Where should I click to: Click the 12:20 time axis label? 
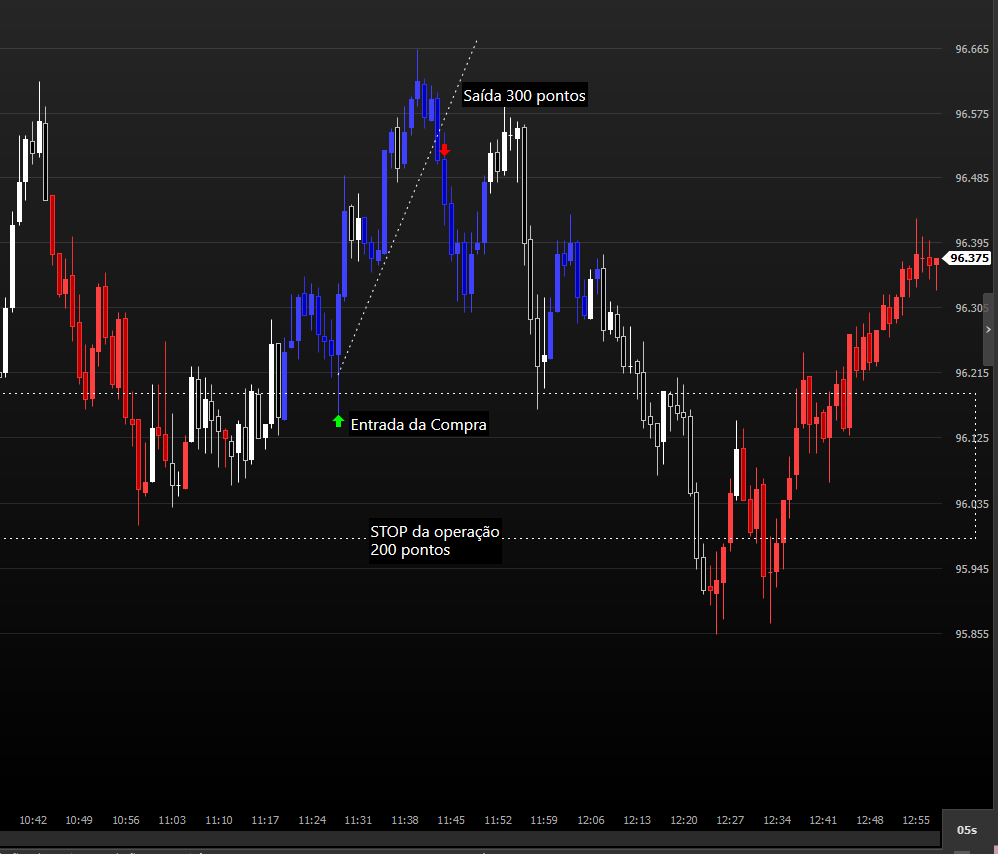684,820
